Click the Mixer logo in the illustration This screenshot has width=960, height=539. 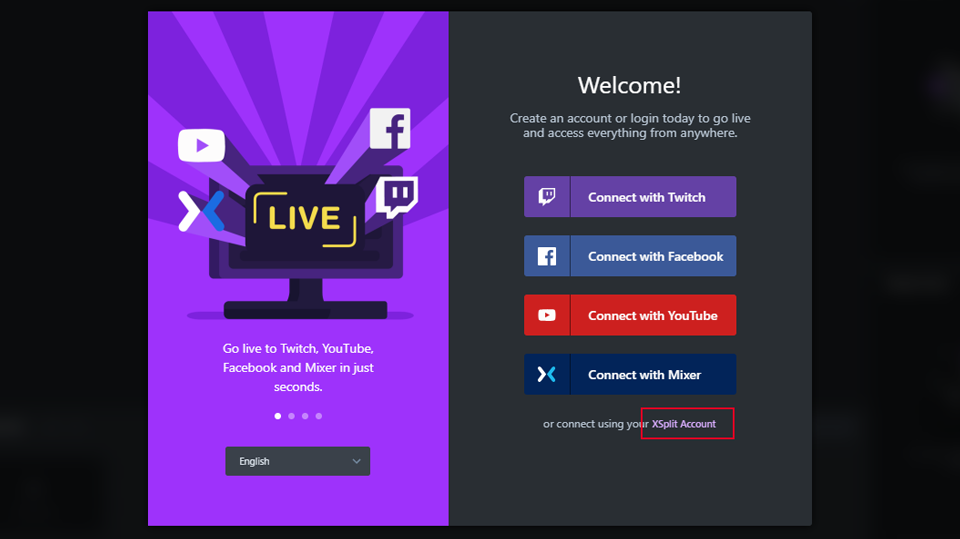[x=201, y=211]
